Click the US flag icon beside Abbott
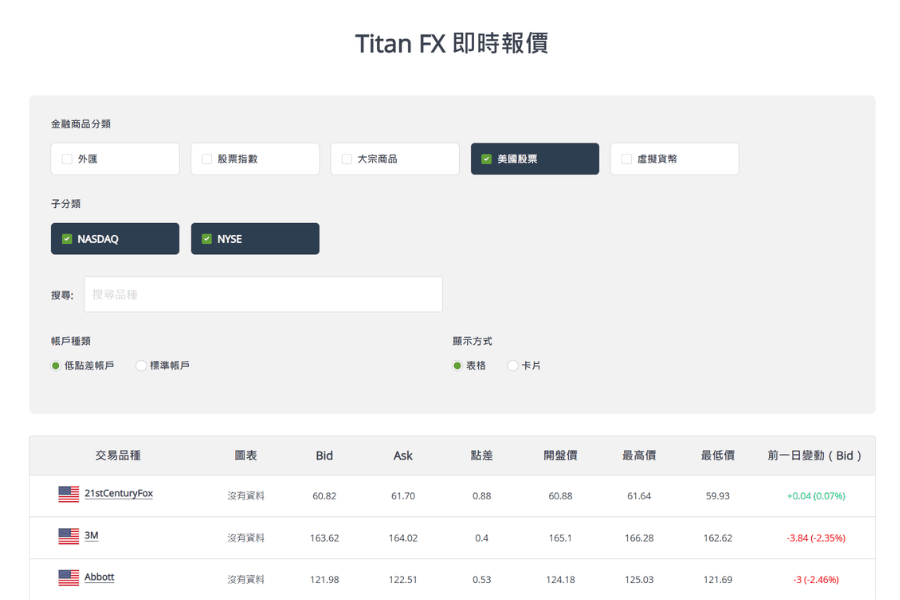The width and height of the screenshot is (900, 600). 67,577
